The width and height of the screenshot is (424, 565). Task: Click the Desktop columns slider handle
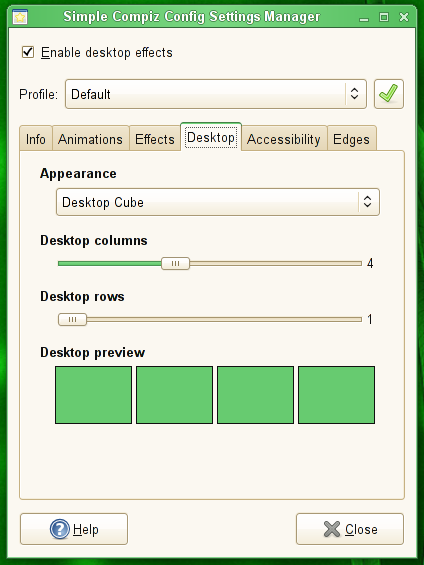(x=175, y=263)
